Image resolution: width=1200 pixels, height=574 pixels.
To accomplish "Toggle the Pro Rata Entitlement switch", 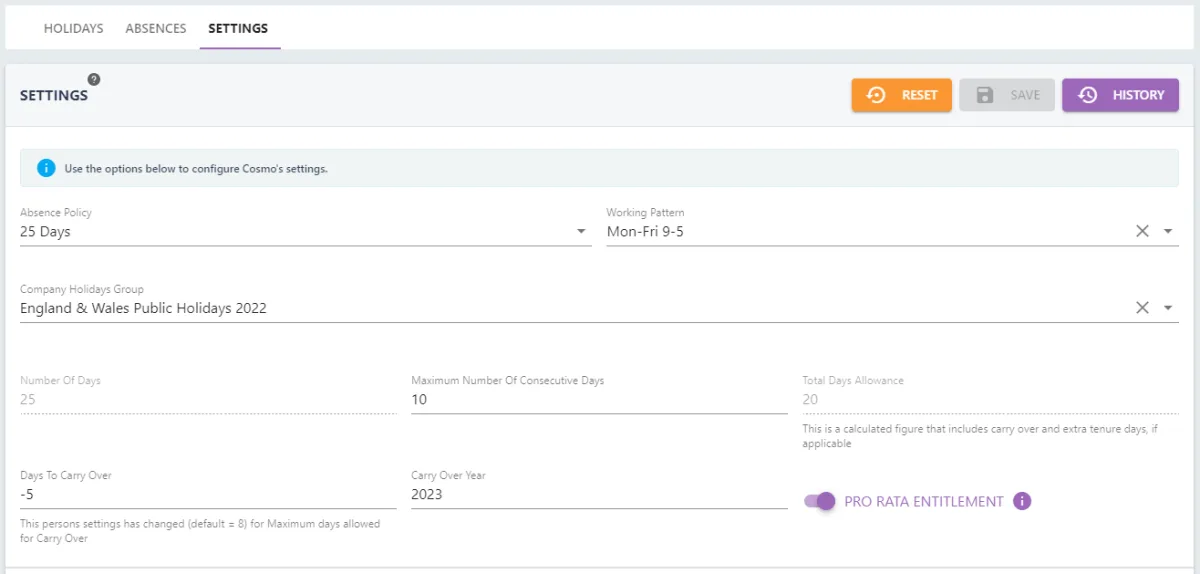I will click(820, 501).
